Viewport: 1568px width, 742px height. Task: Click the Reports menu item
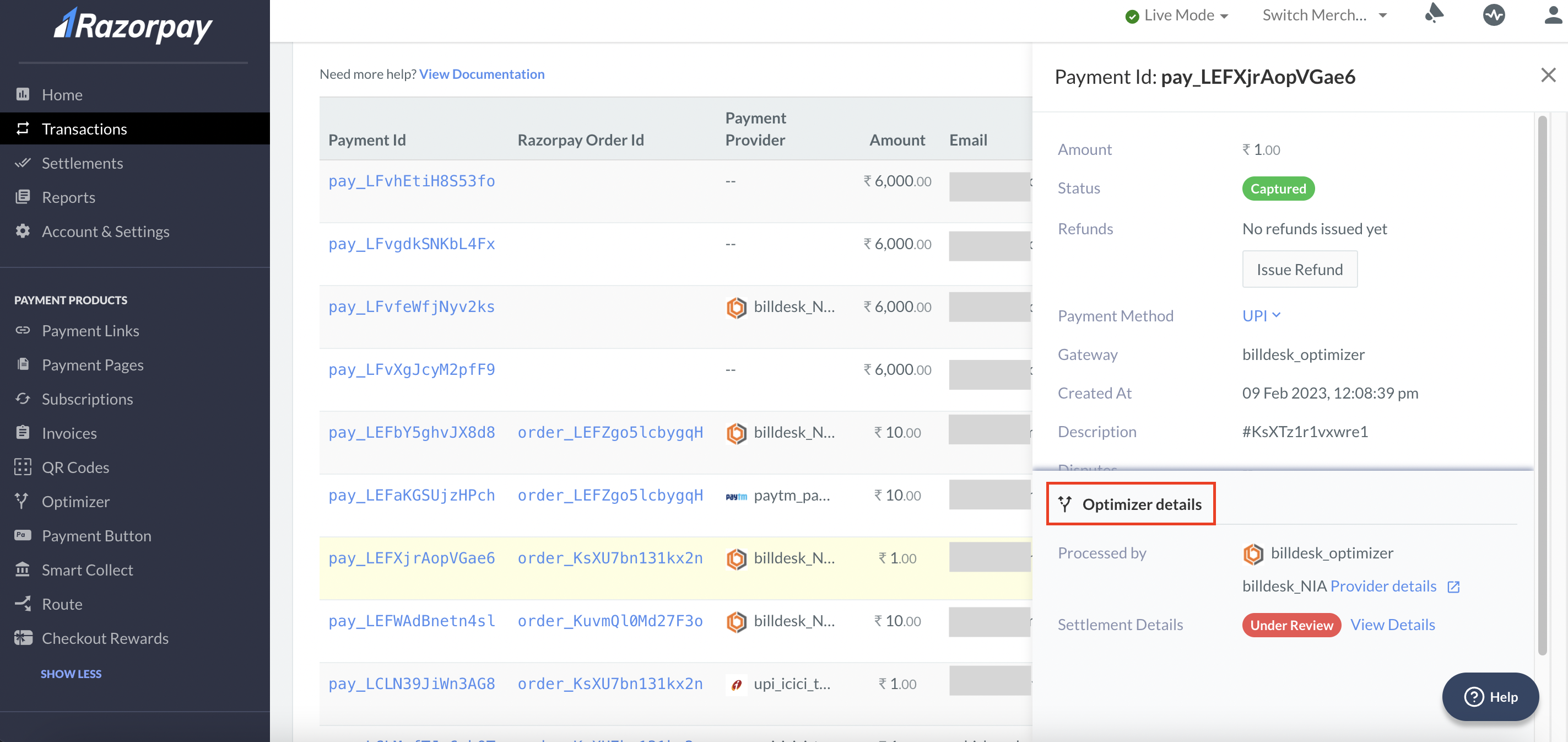68,196
